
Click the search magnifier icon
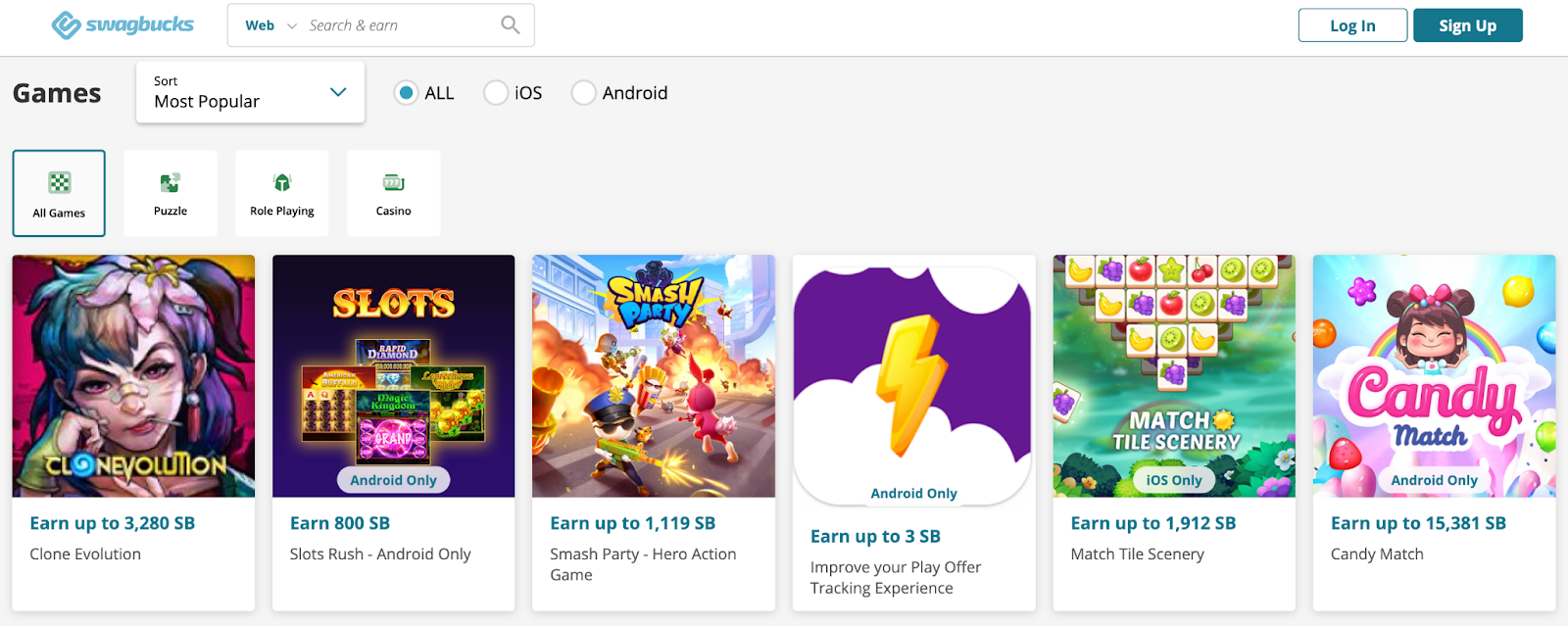511,25
